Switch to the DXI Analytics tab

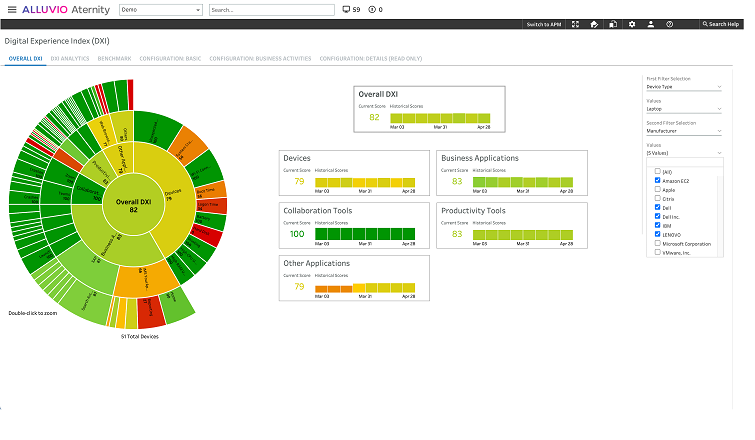point(70,59)
